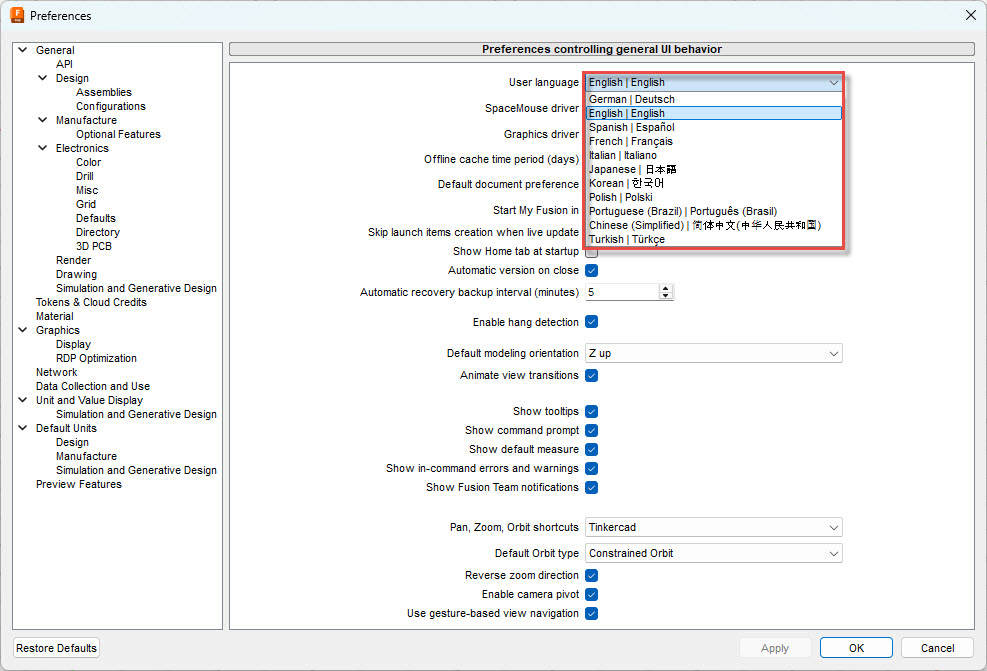
Task: Choose Chinese (Simplified) language
Action: point(714,225)
